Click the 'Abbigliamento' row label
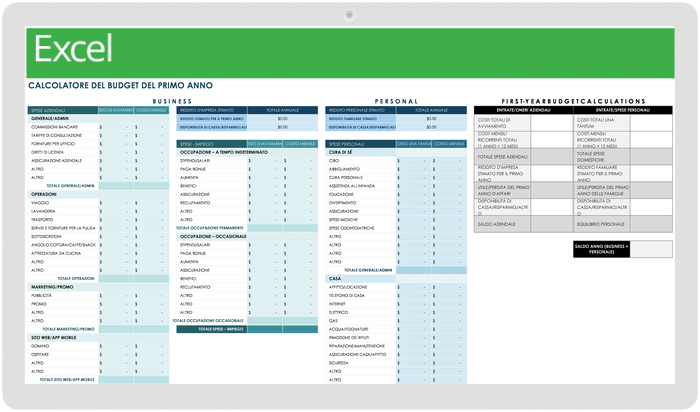 click(x=344, y=169)
